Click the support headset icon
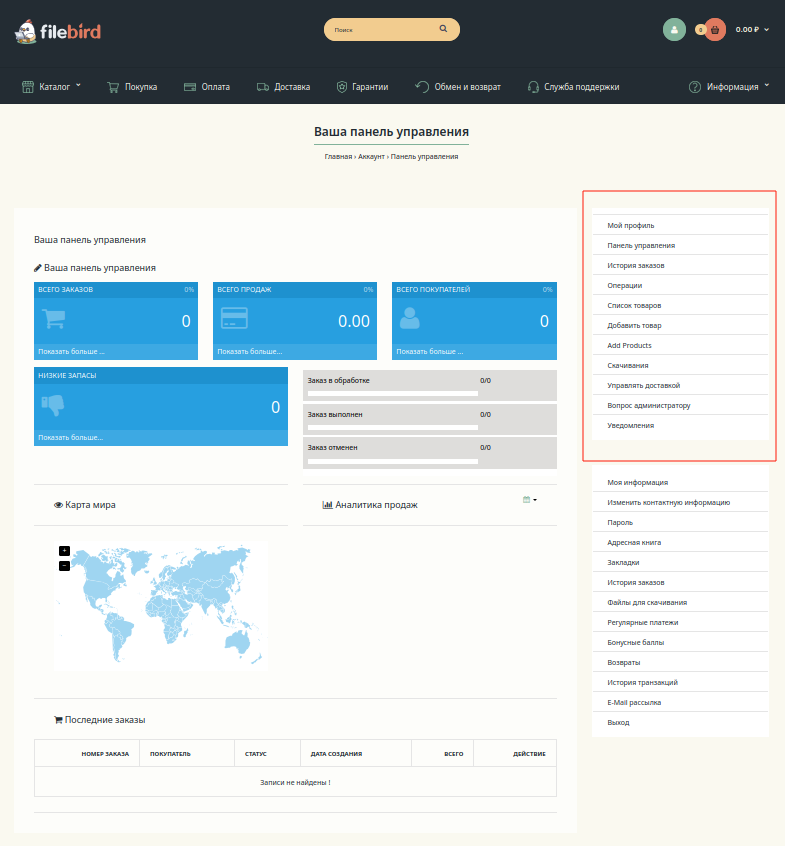 click(x=534, y=87)
